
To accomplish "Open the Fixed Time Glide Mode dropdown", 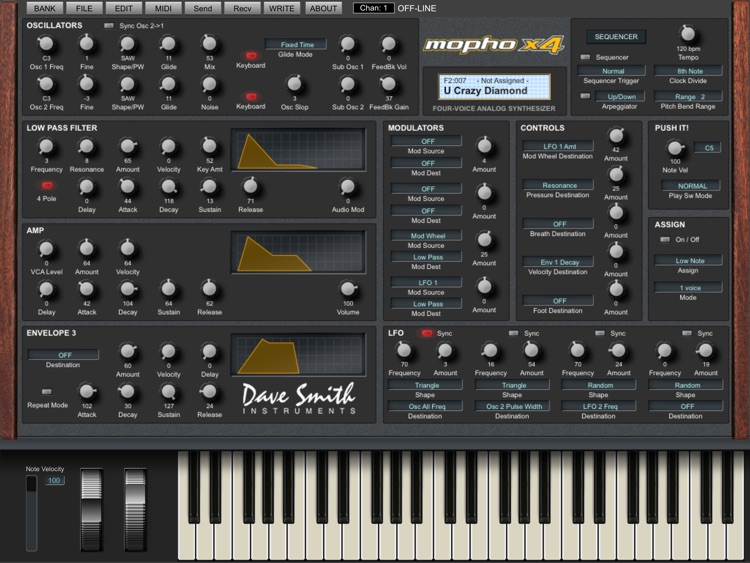I will tap(296, 44).
